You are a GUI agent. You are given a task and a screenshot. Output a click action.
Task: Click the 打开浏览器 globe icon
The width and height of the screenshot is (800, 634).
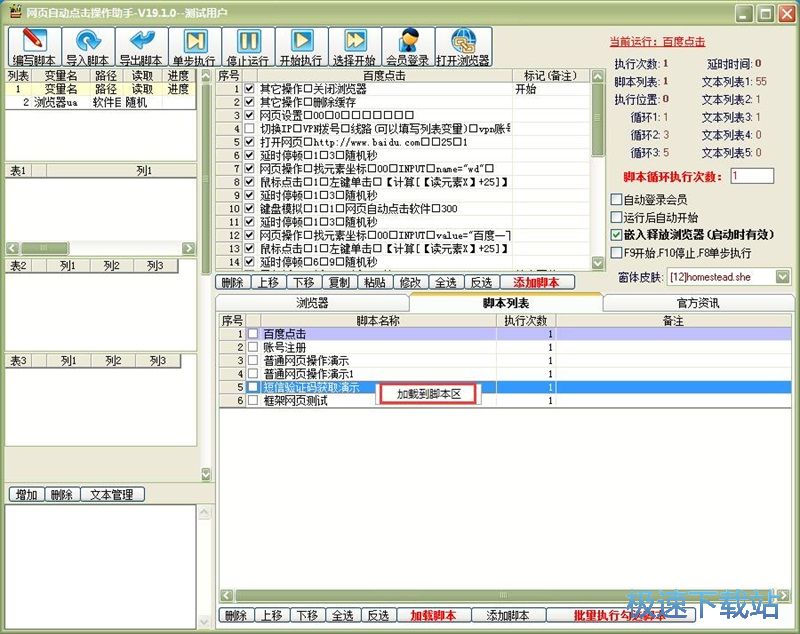coord(463,47)
